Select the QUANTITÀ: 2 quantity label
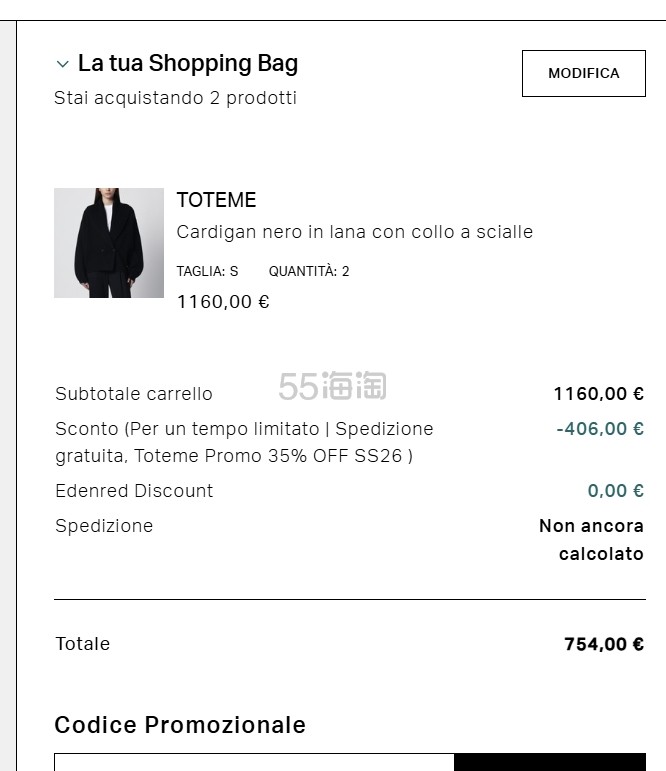The image size is (666, 771). click(309, 271)
